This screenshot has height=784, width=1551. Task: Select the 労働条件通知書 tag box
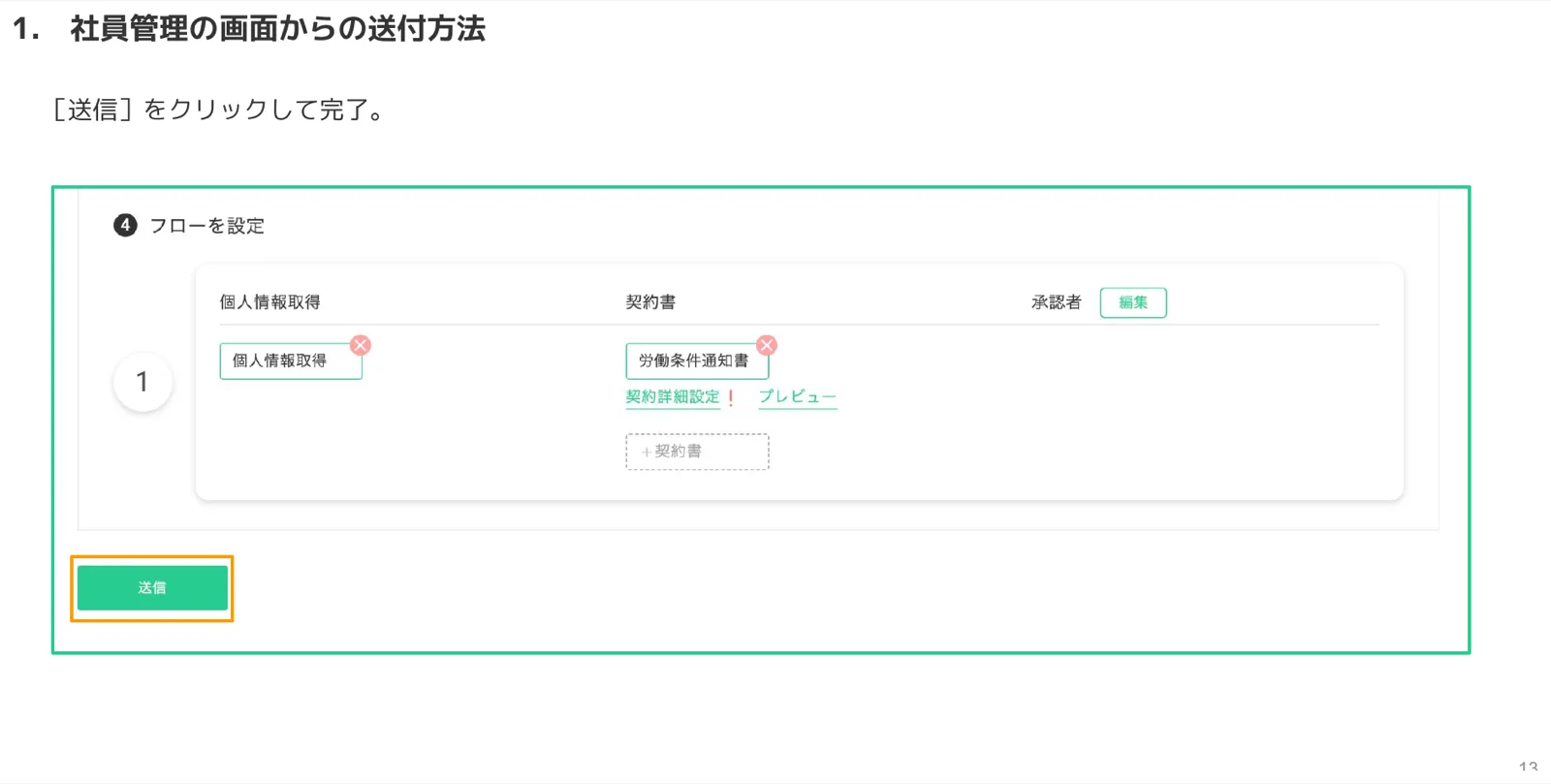[697, 361]
